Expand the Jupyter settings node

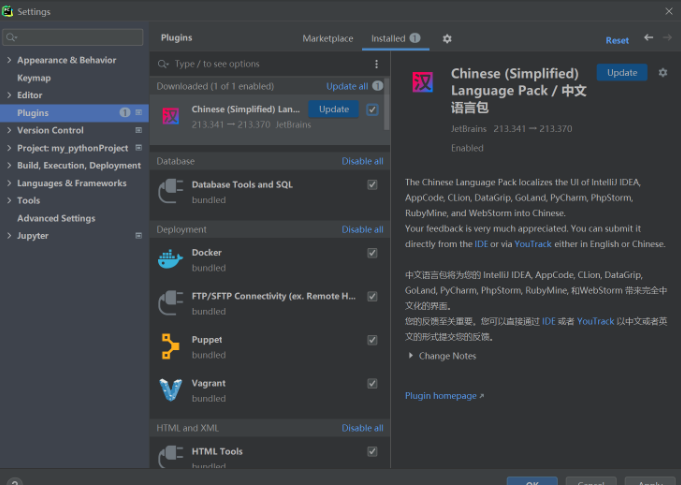[9, 235]
